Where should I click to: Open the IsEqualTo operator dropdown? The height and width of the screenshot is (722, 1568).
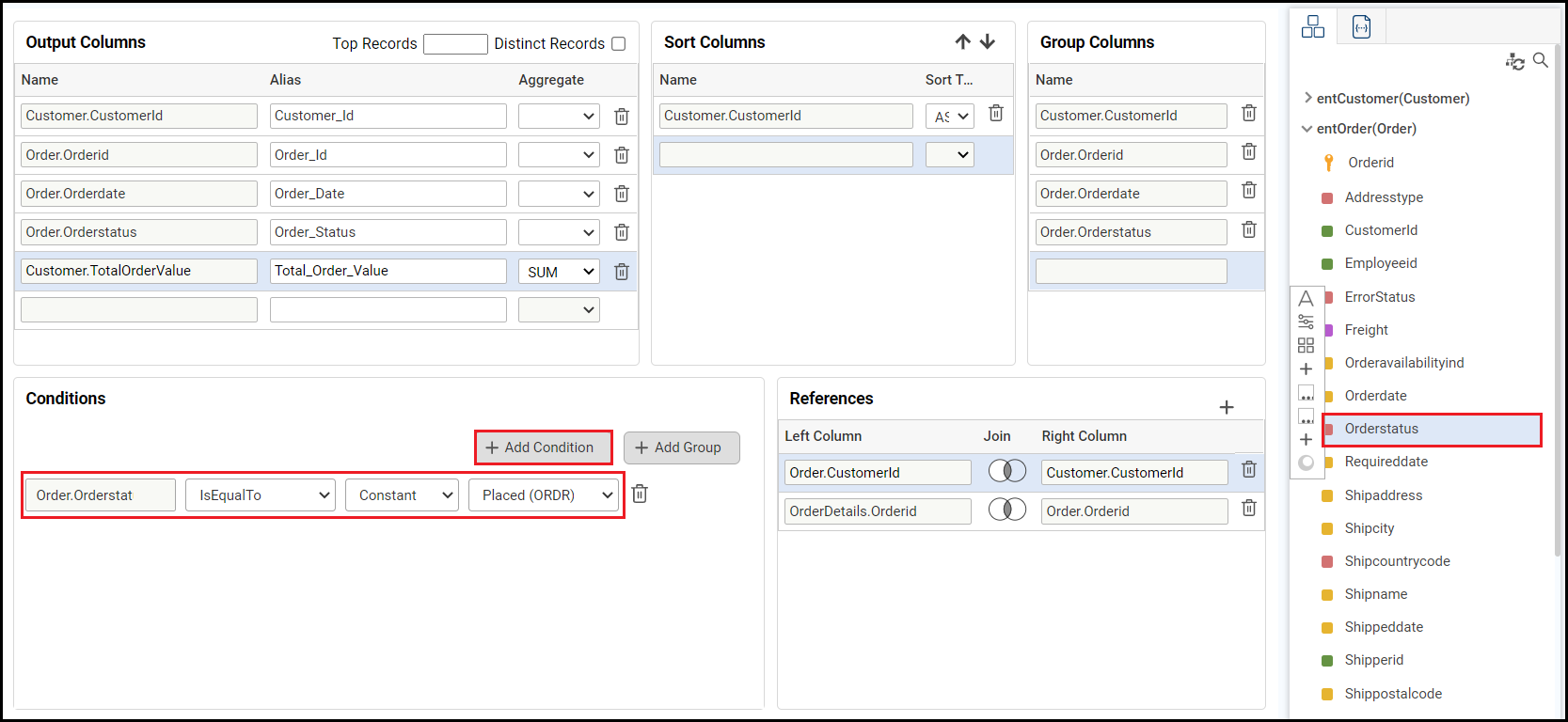[x=261, y=495]
